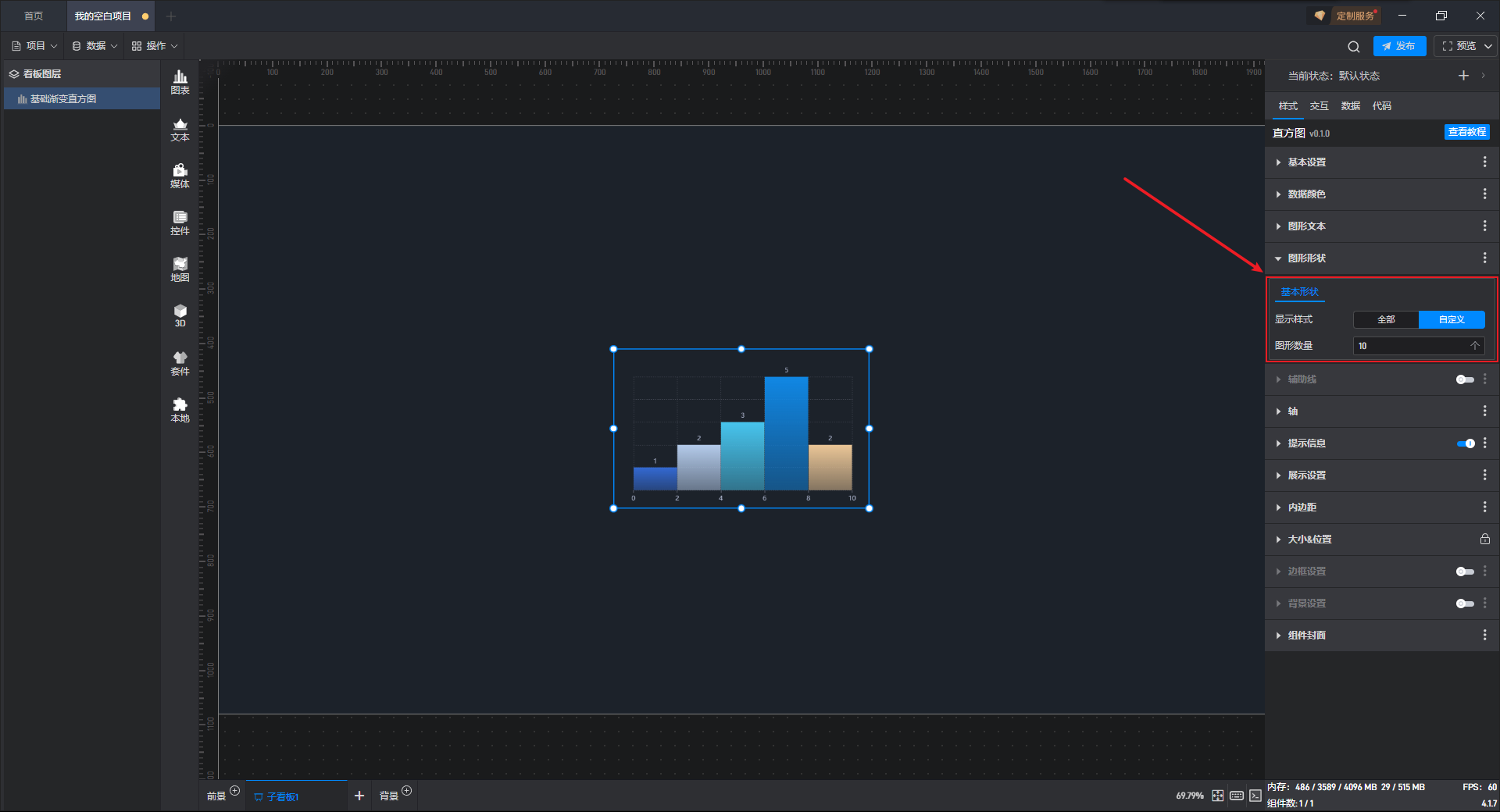The width and height of the screenshot is (1500, 812).
Task: Enable the 边框设置 toggle
Action: point(1465,572)
